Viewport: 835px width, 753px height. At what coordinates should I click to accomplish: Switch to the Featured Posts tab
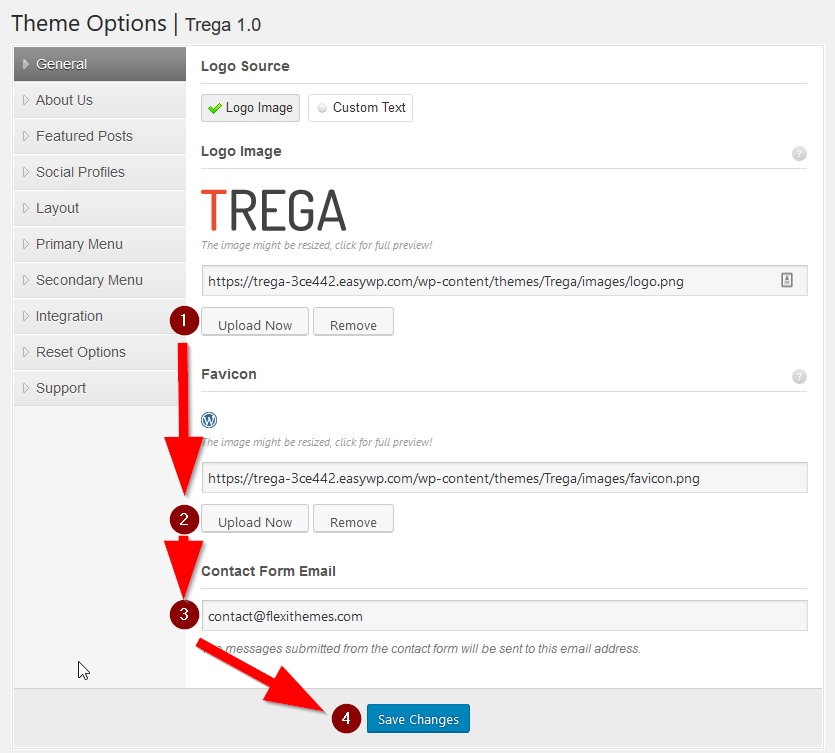pyautogui.click(x=100, y=136)
